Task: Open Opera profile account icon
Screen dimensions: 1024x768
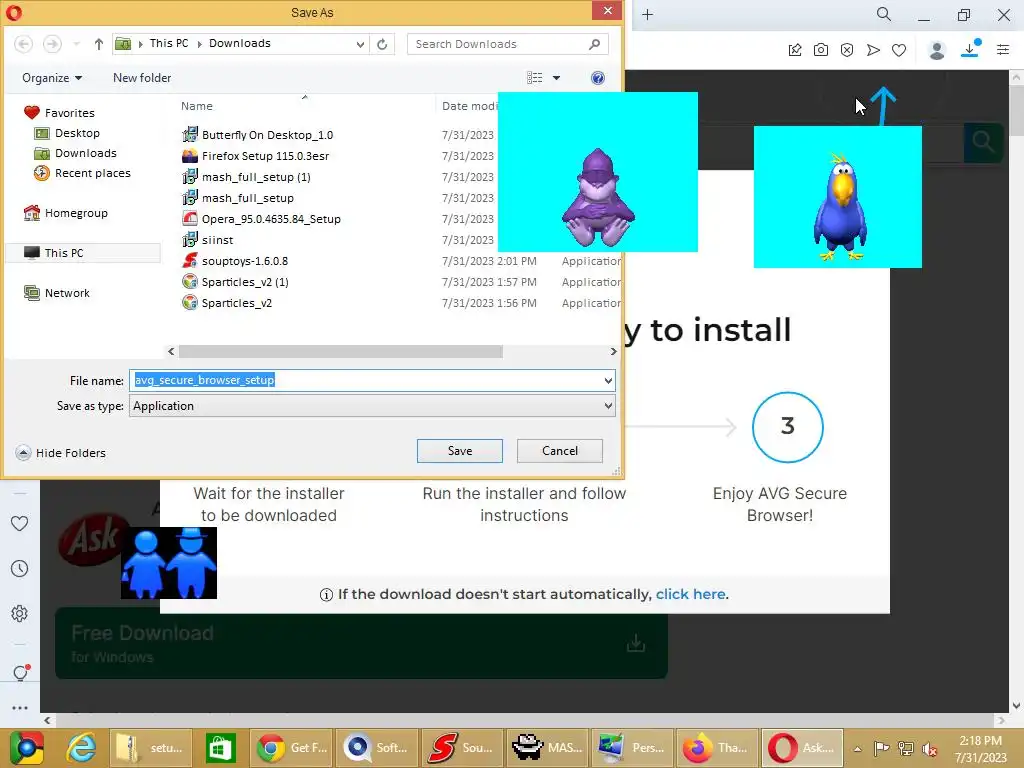Action: click(x=937, y=50)
